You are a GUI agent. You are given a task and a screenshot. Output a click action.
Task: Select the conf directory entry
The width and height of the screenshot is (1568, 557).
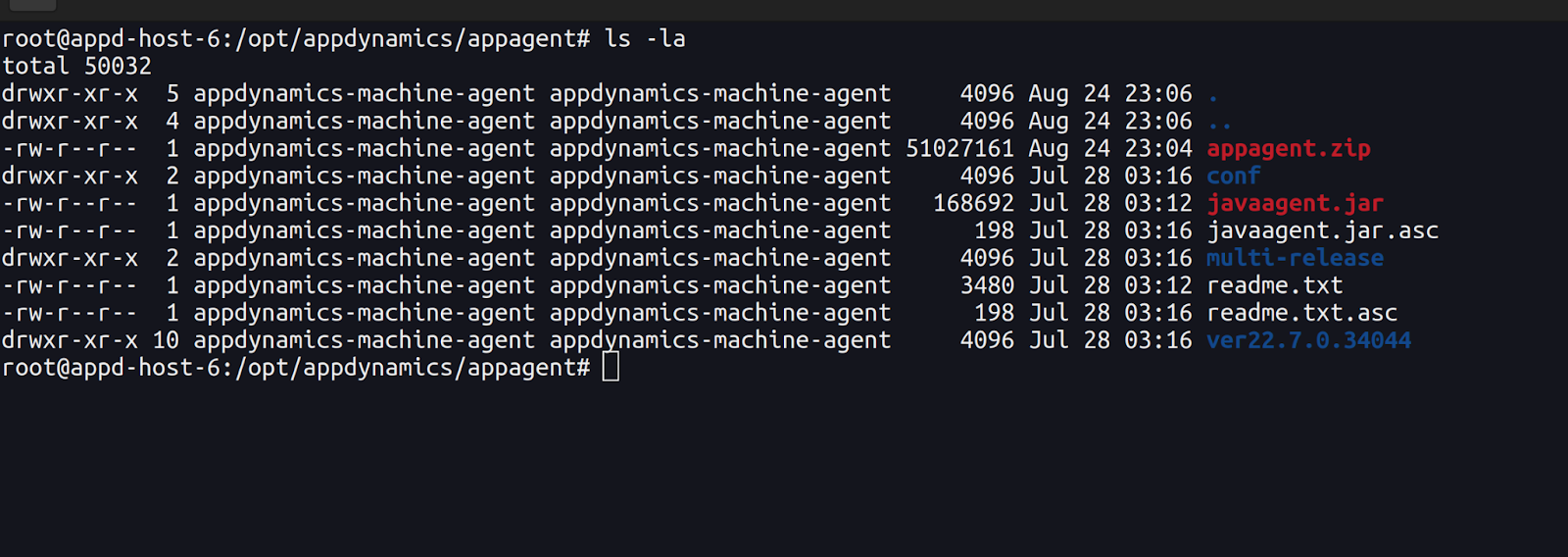(1233, 177)
